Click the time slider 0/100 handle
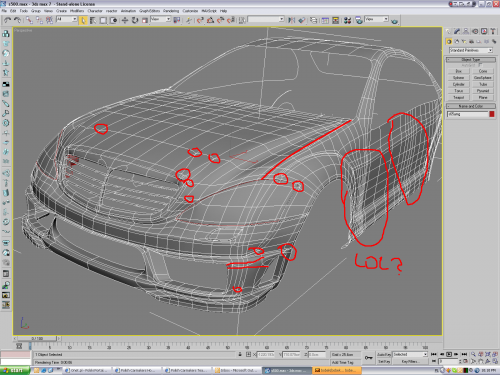This screenshot has width=500, height=375. [x=37, y=338]
